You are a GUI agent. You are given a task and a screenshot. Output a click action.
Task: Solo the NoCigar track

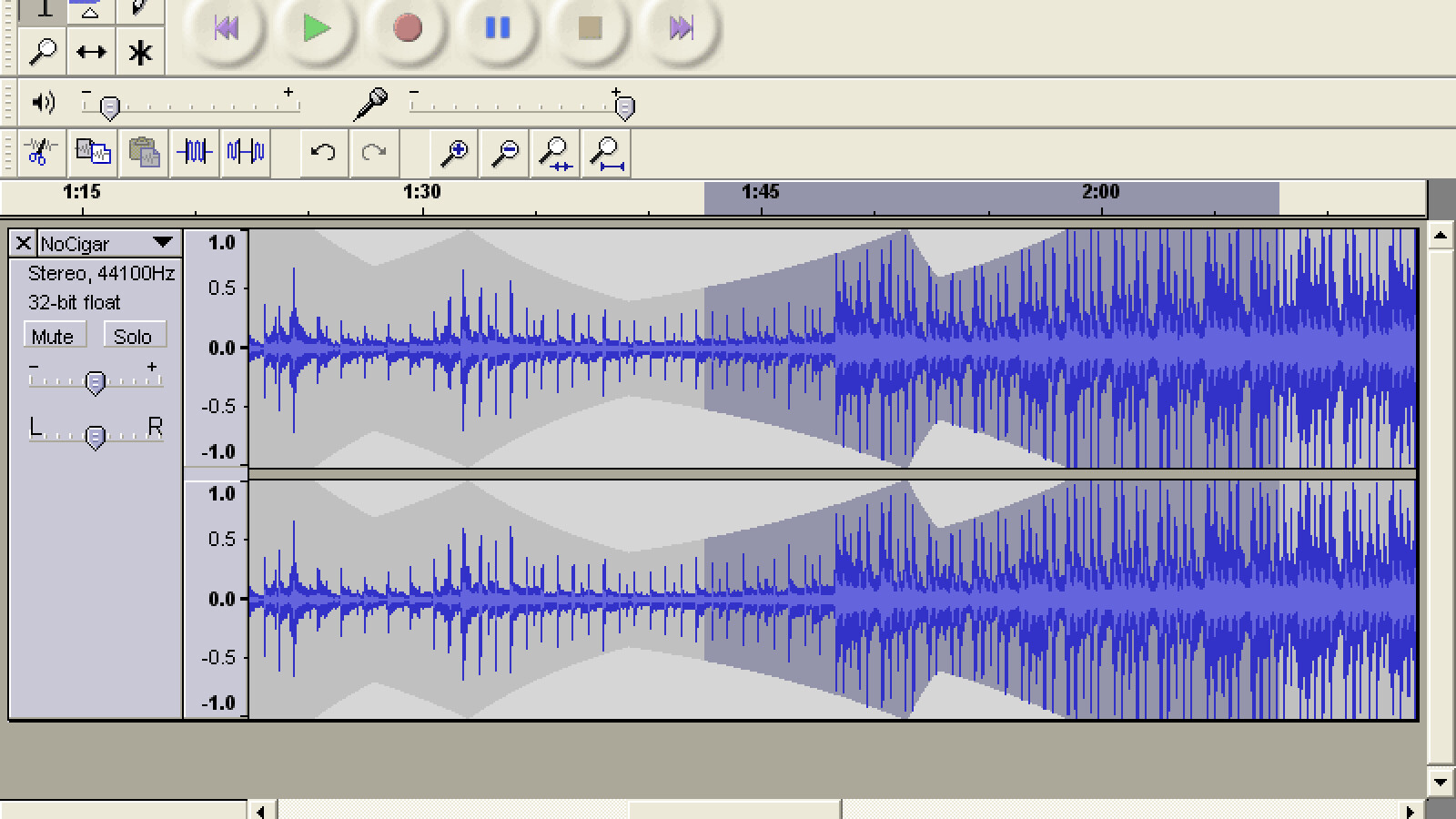[x=133, y=337]
